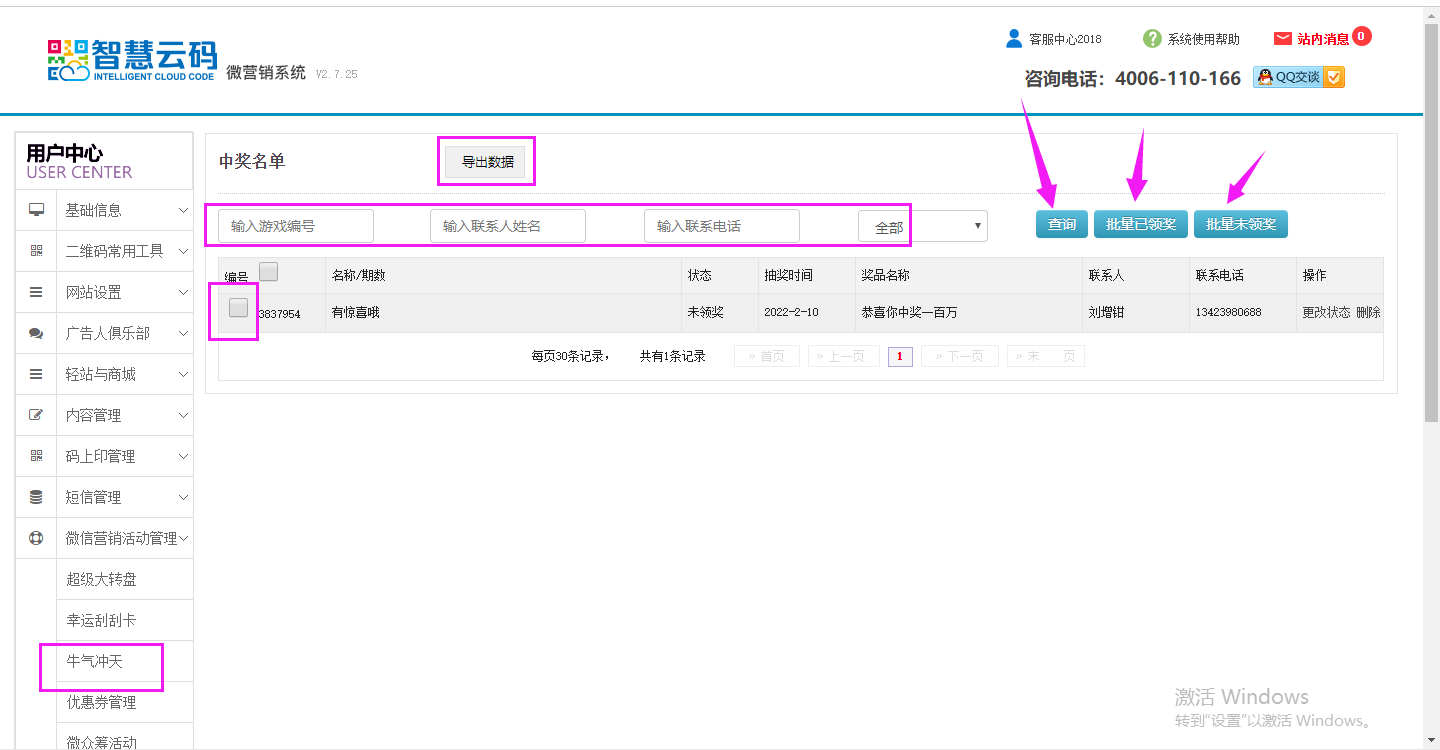Click the red envelope 站内消息 icon

click(x=1283, y=39)
